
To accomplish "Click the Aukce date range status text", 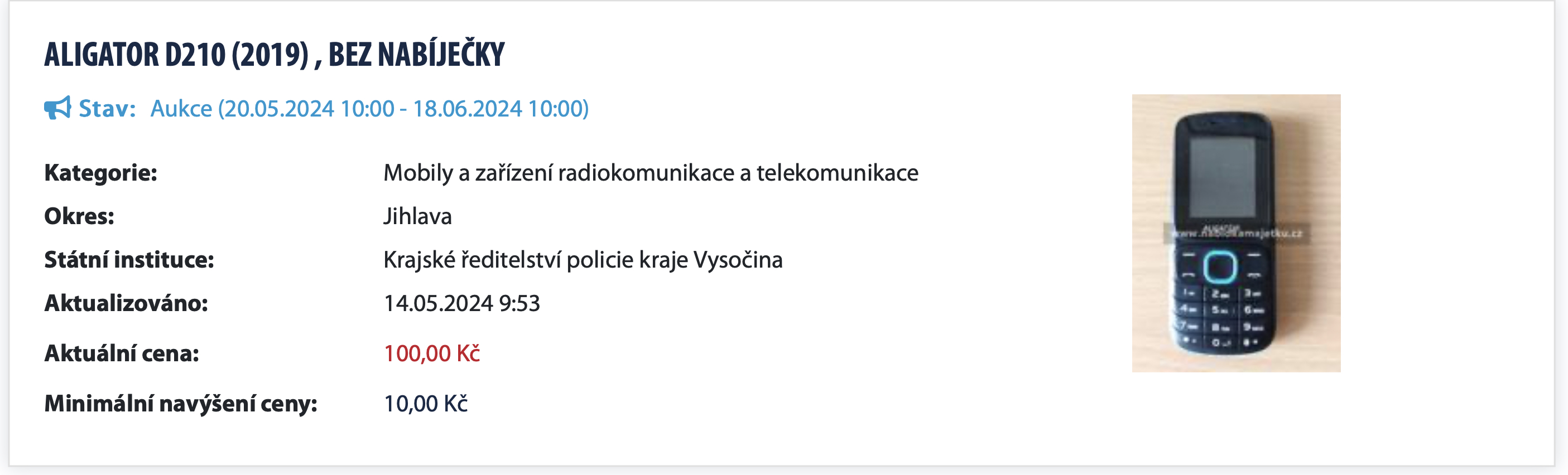I will [369, 109].
